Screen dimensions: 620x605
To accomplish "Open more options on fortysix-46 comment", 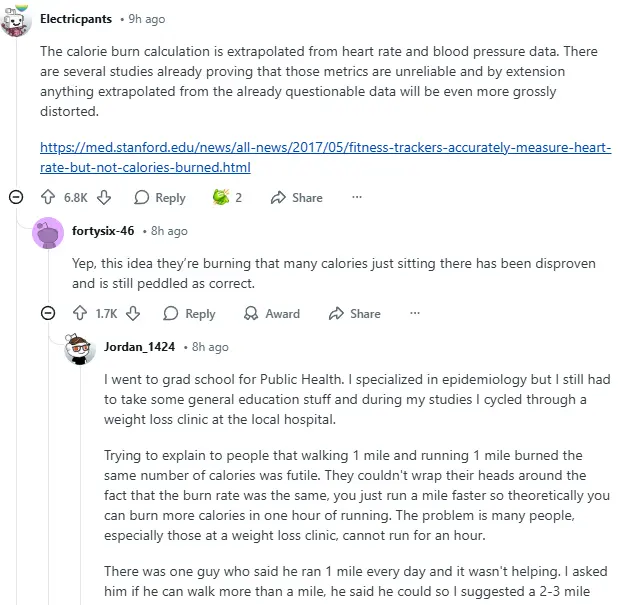I will tap(415, 314).
